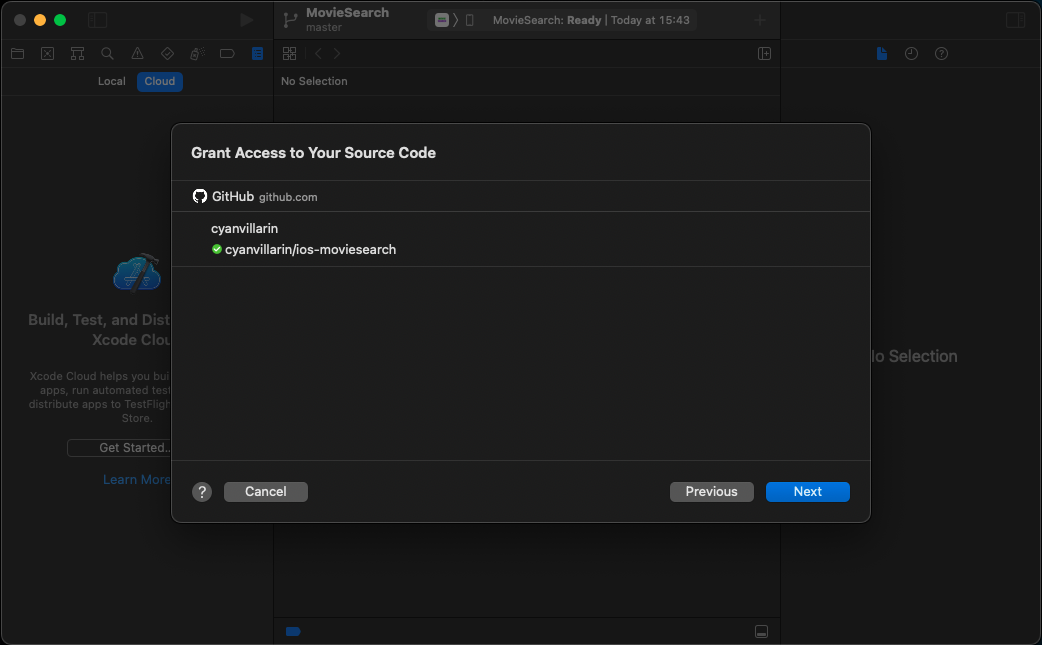Viewport: 1042px width, 645px height.
Task: Click the No Selection jump bar
Action: (x=314, y=81)
